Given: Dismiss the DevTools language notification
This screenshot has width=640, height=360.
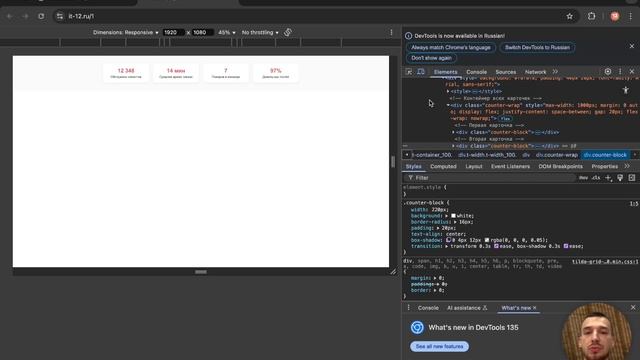Looking at the screenshot, I should pyautogui.click(x=632, y=46).
